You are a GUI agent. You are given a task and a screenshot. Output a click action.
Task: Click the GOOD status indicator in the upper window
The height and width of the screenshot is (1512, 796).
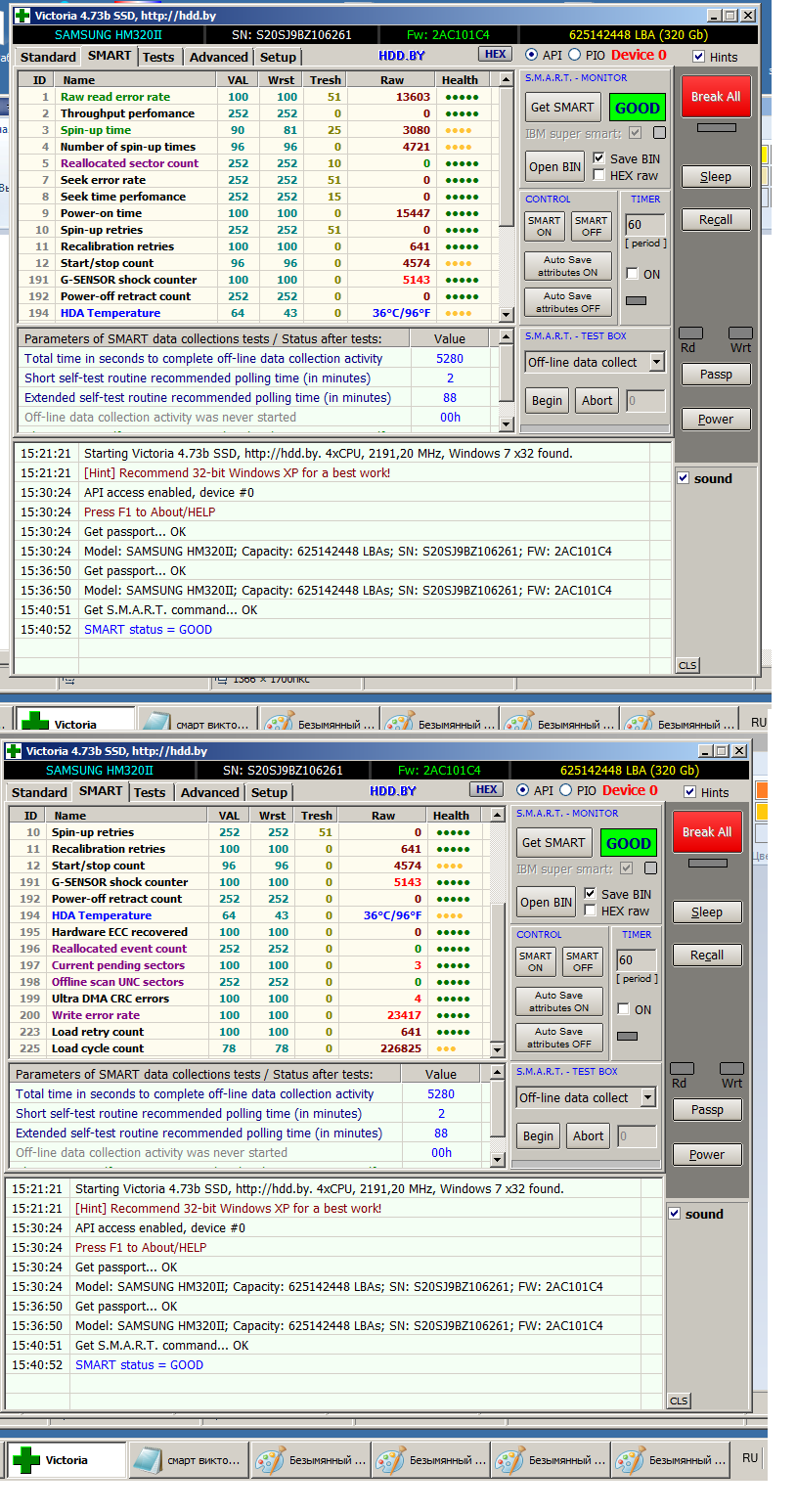point(638,108)
